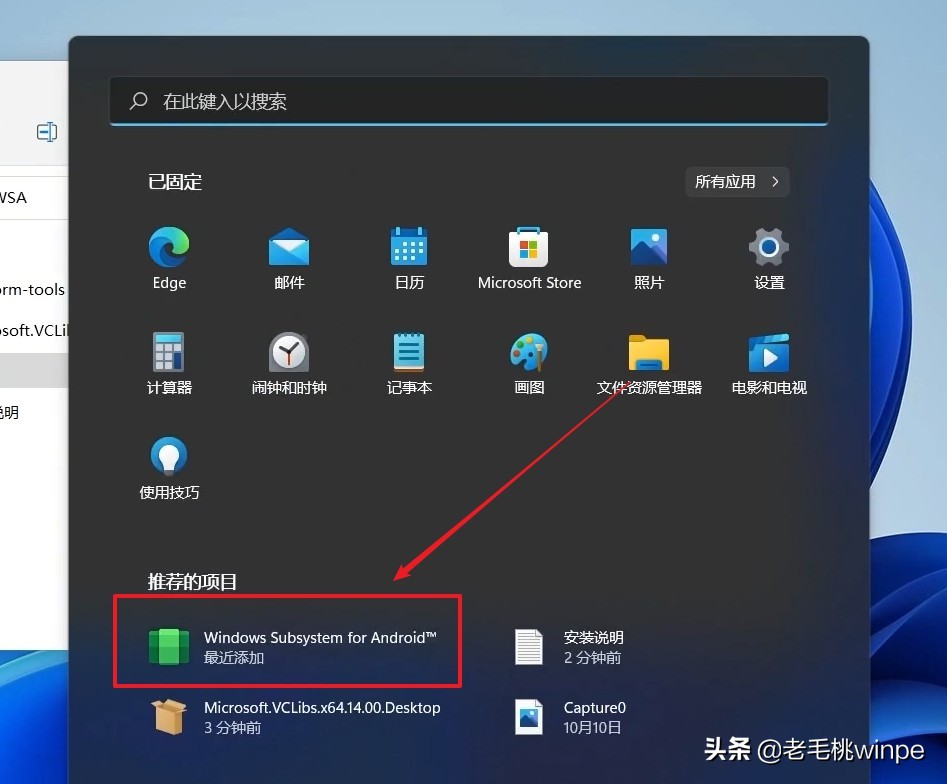Open the 日历 calendar app

[x=409, y=258]
